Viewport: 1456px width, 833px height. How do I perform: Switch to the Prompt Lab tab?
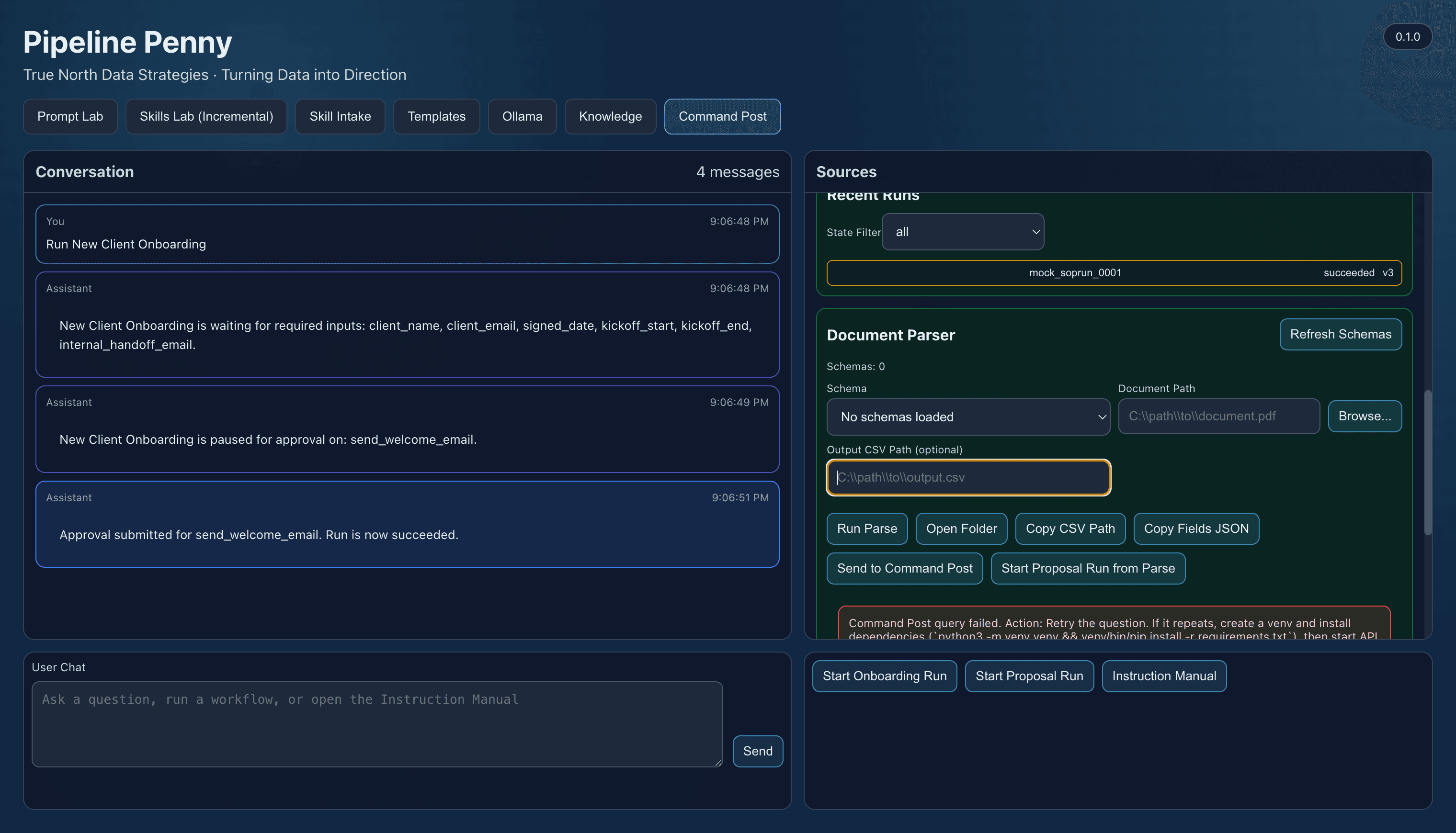(70, 116)
